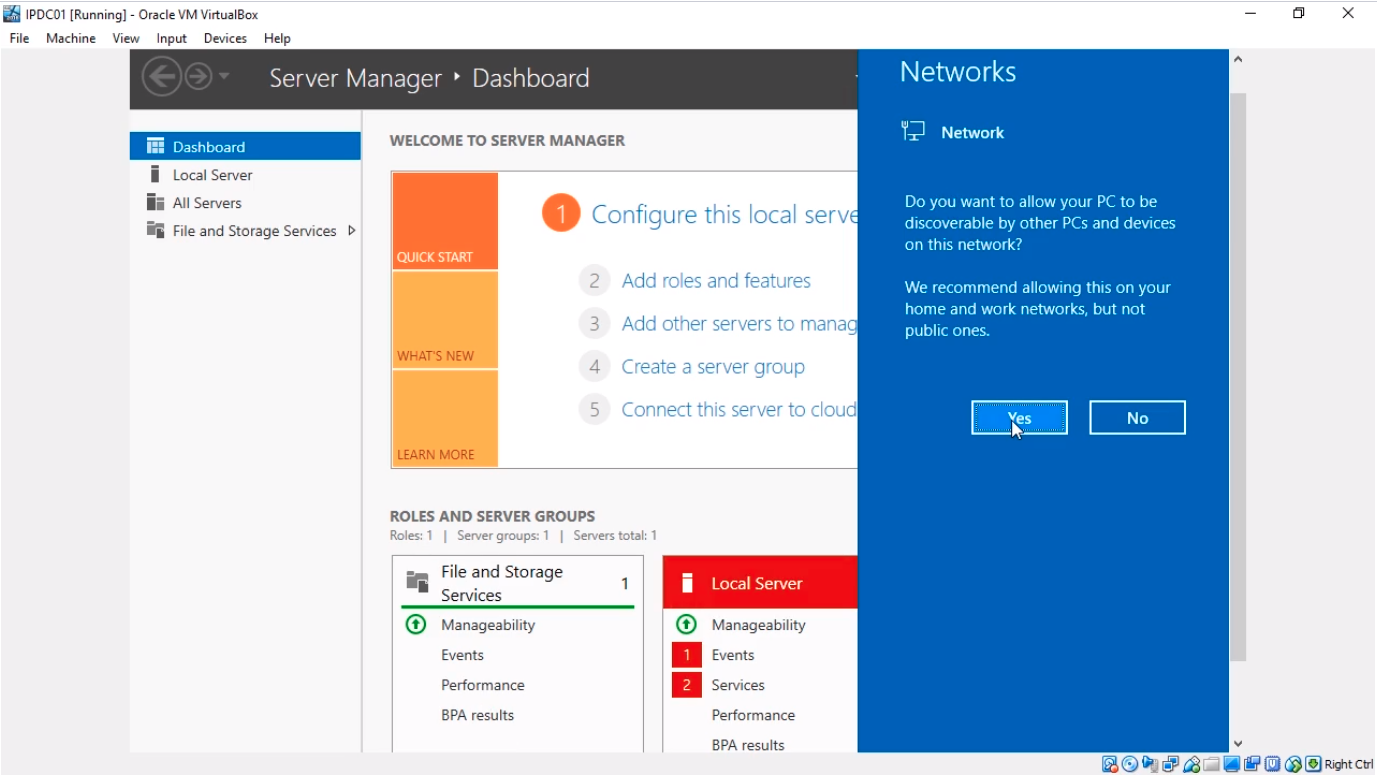Open the WHAT'S NEW tile
1377x777 pixels.
[445, 320]
